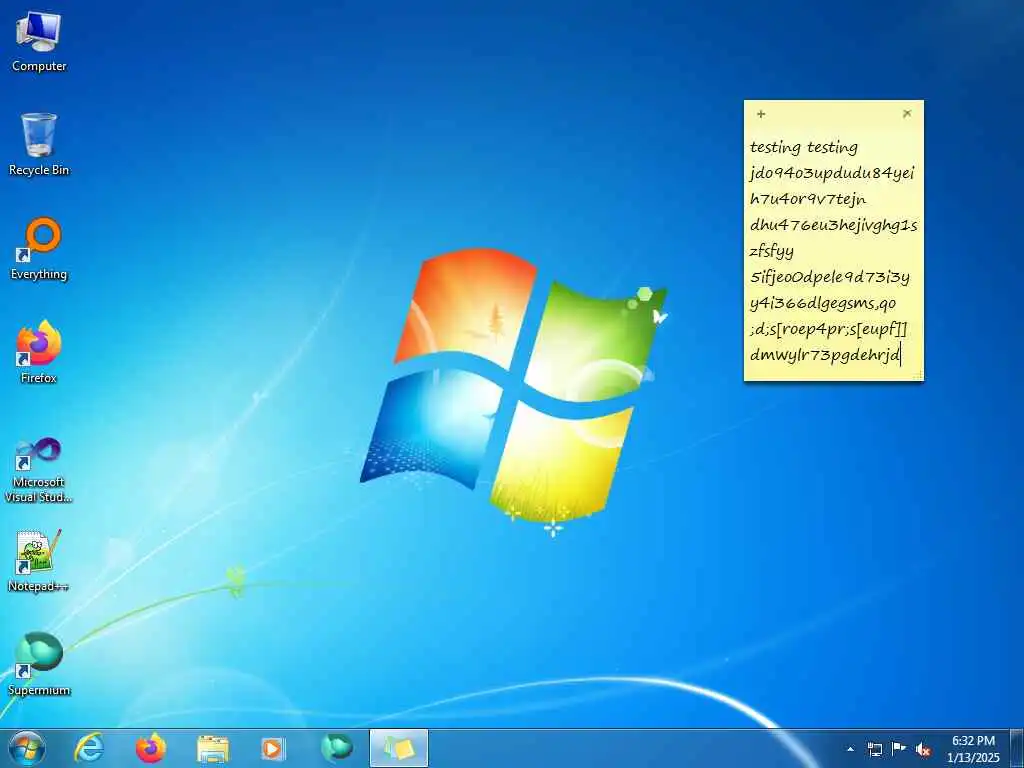The height and width of the screenshot is (768, 1024).
Task: Select the Supermium desktop shortcut
Action: point(39,664)
